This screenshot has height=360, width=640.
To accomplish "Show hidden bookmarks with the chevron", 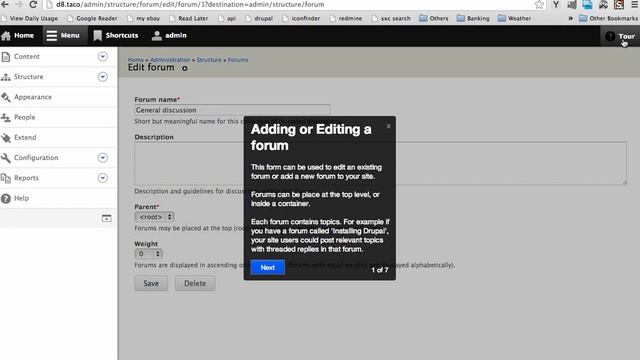I will [570, 18].
